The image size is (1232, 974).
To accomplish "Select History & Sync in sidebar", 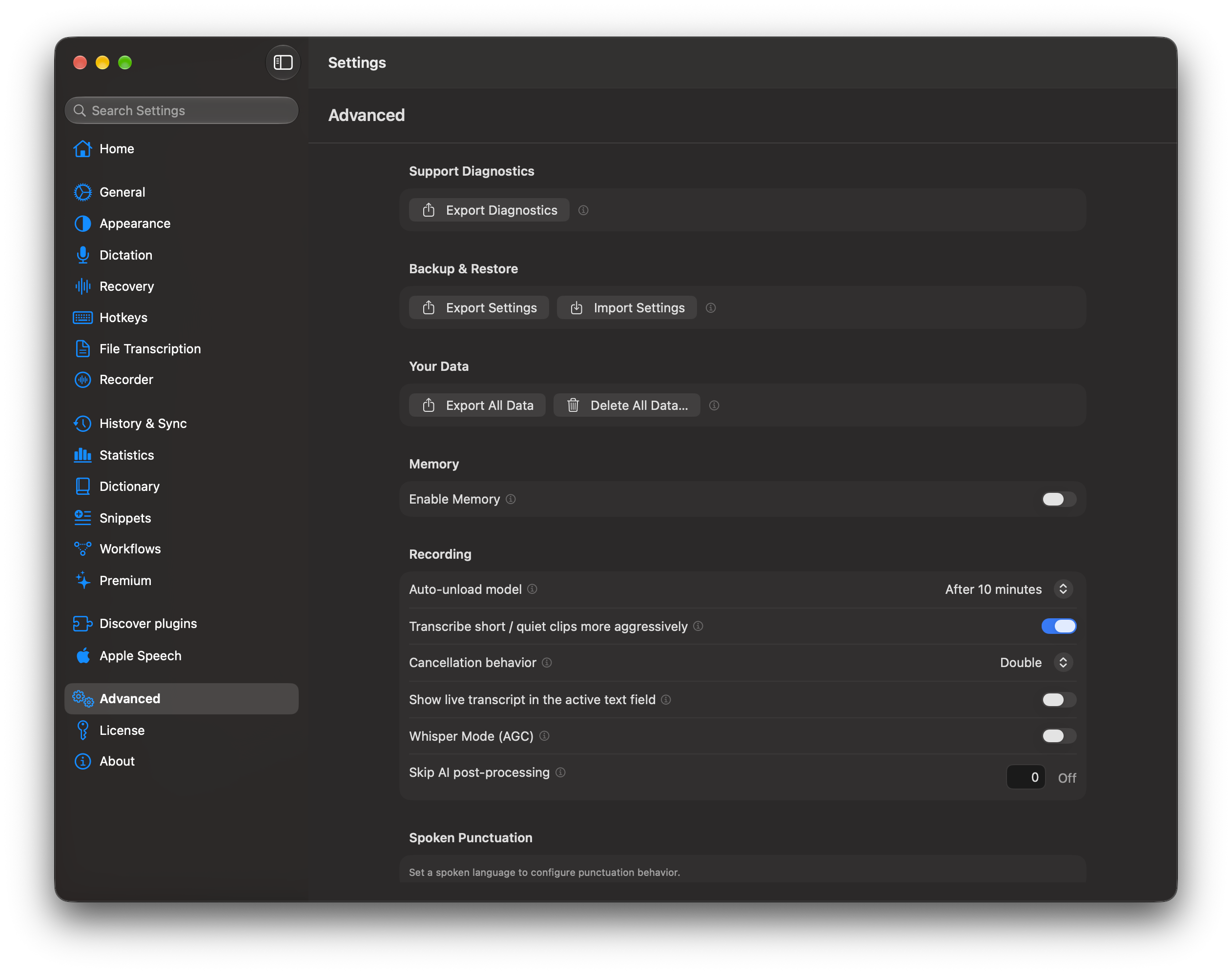I will pyautogui.click(x=182, y=424).
